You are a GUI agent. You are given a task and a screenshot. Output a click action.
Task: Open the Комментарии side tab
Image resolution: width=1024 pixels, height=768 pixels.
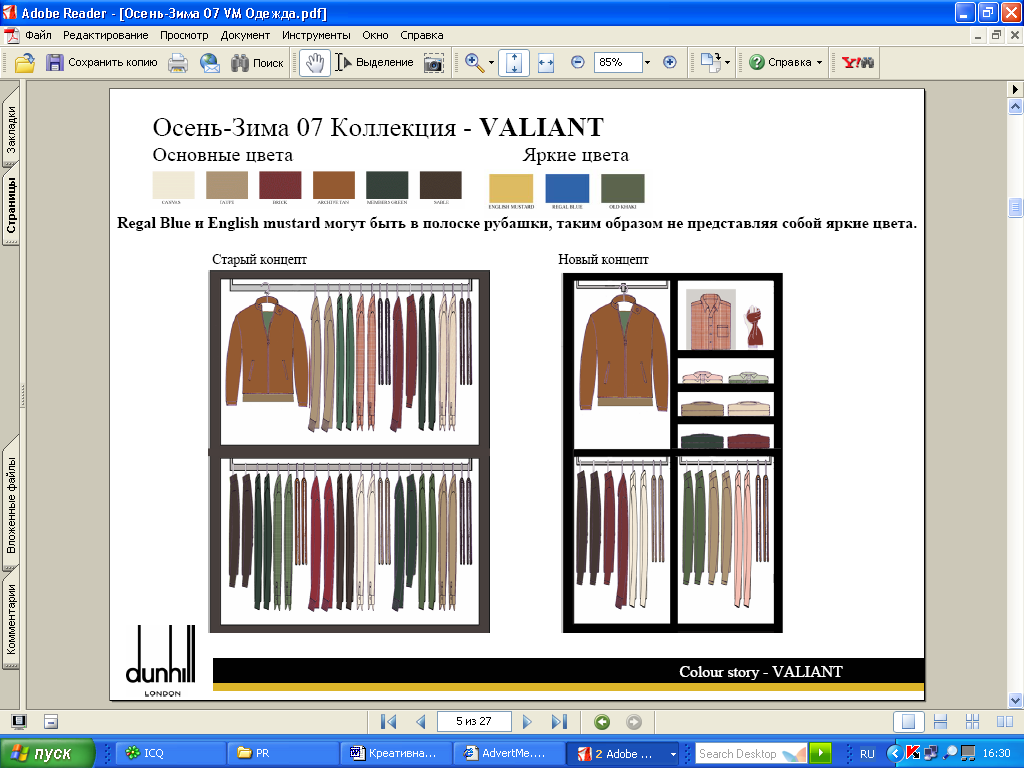(x=11, y=619)
